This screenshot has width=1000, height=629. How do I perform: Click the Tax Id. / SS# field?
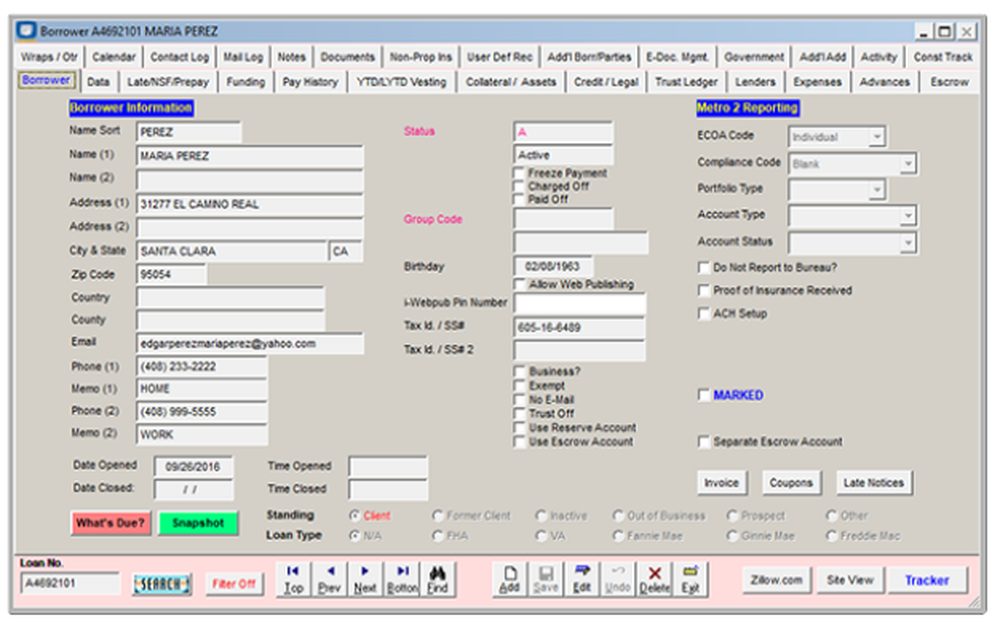579,327
